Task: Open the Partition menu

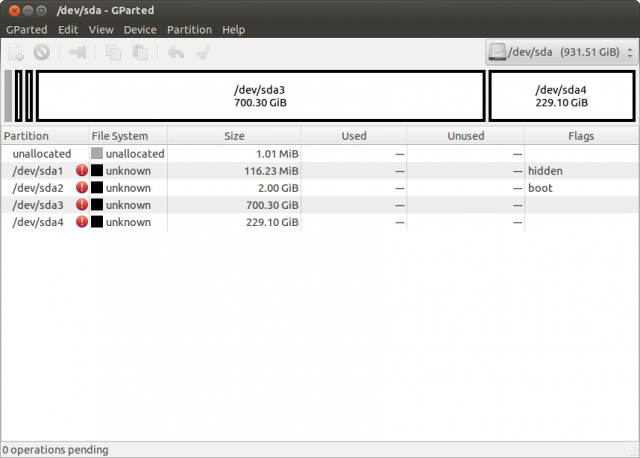Action: (189, 30)
